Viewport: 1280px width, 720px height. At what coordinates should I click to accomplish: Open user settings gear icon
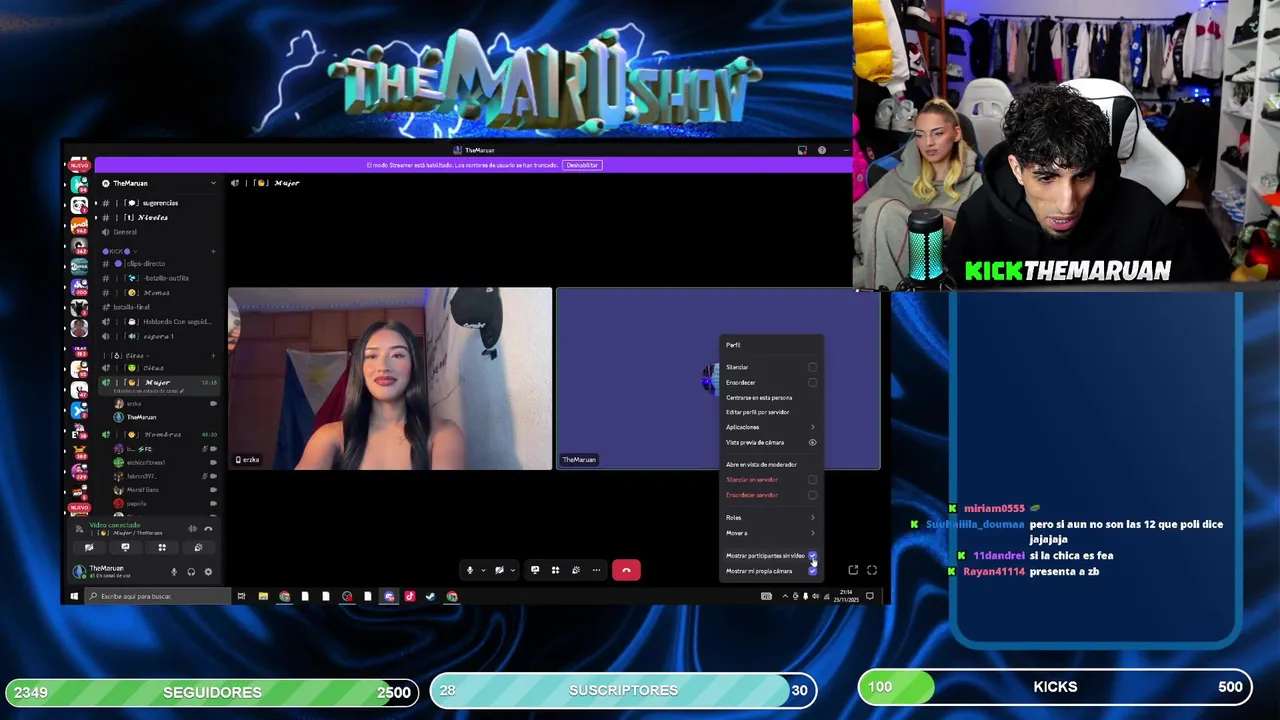(208, 572)
